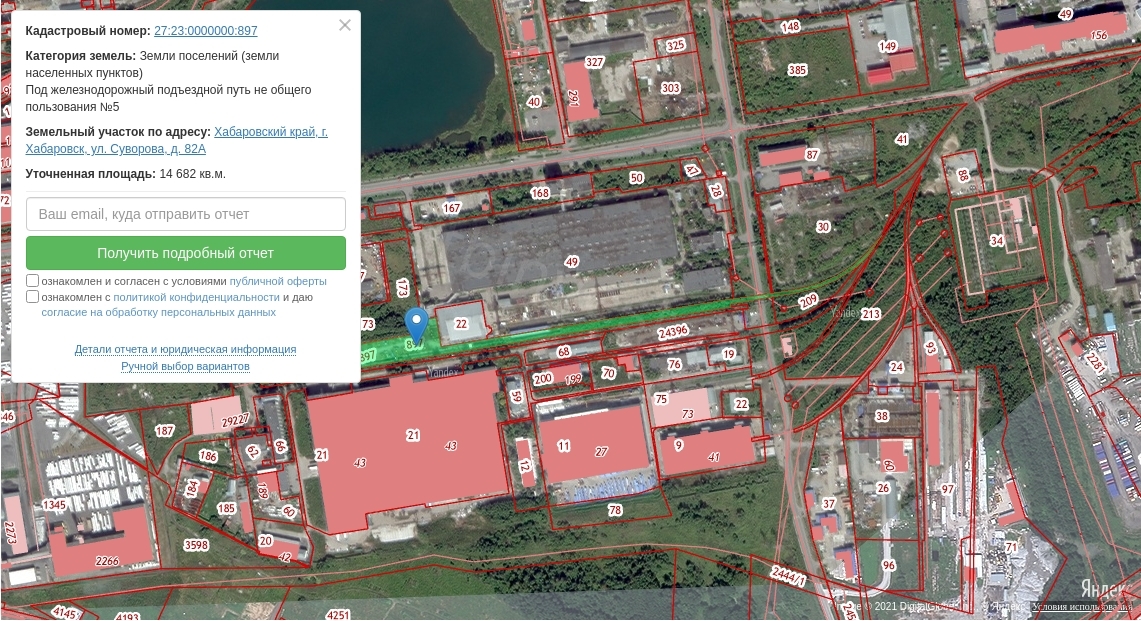Expand 'Детали отчета и юридическая информация'

[185, 349]
